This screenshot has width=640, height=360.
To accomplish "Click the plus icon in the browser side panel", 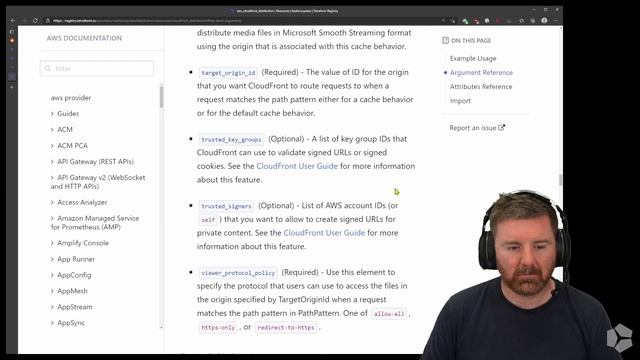I will [12, 87].
